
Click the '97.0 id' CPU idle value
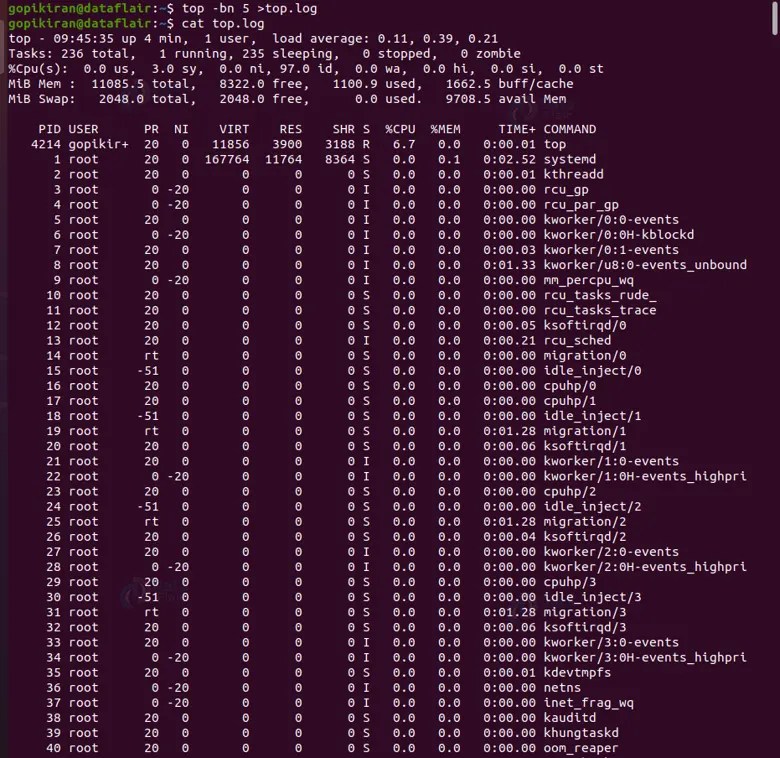309,69
